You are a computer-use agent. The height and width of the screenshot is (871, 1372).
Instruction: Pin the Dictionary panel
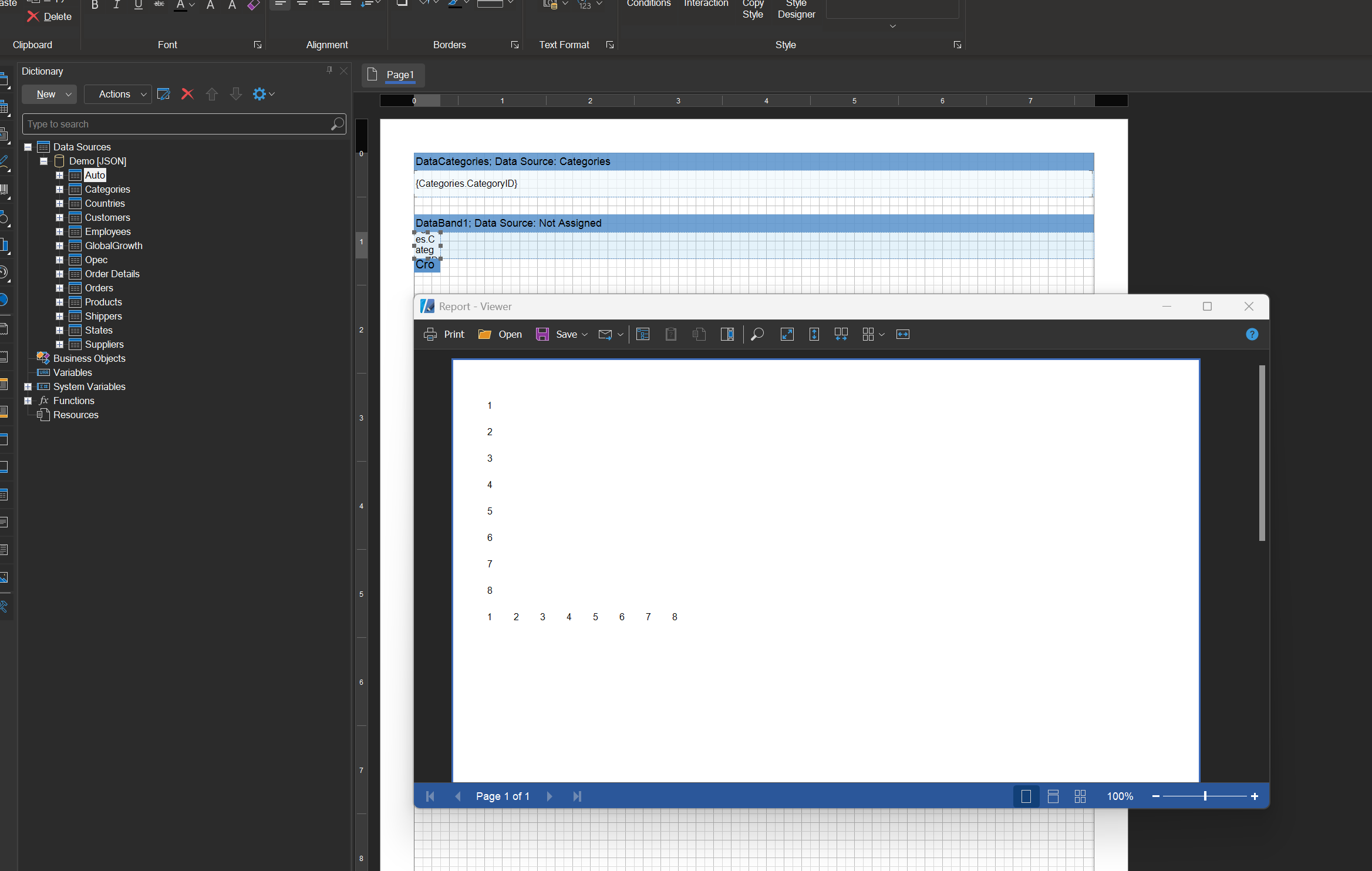[329, 70]
